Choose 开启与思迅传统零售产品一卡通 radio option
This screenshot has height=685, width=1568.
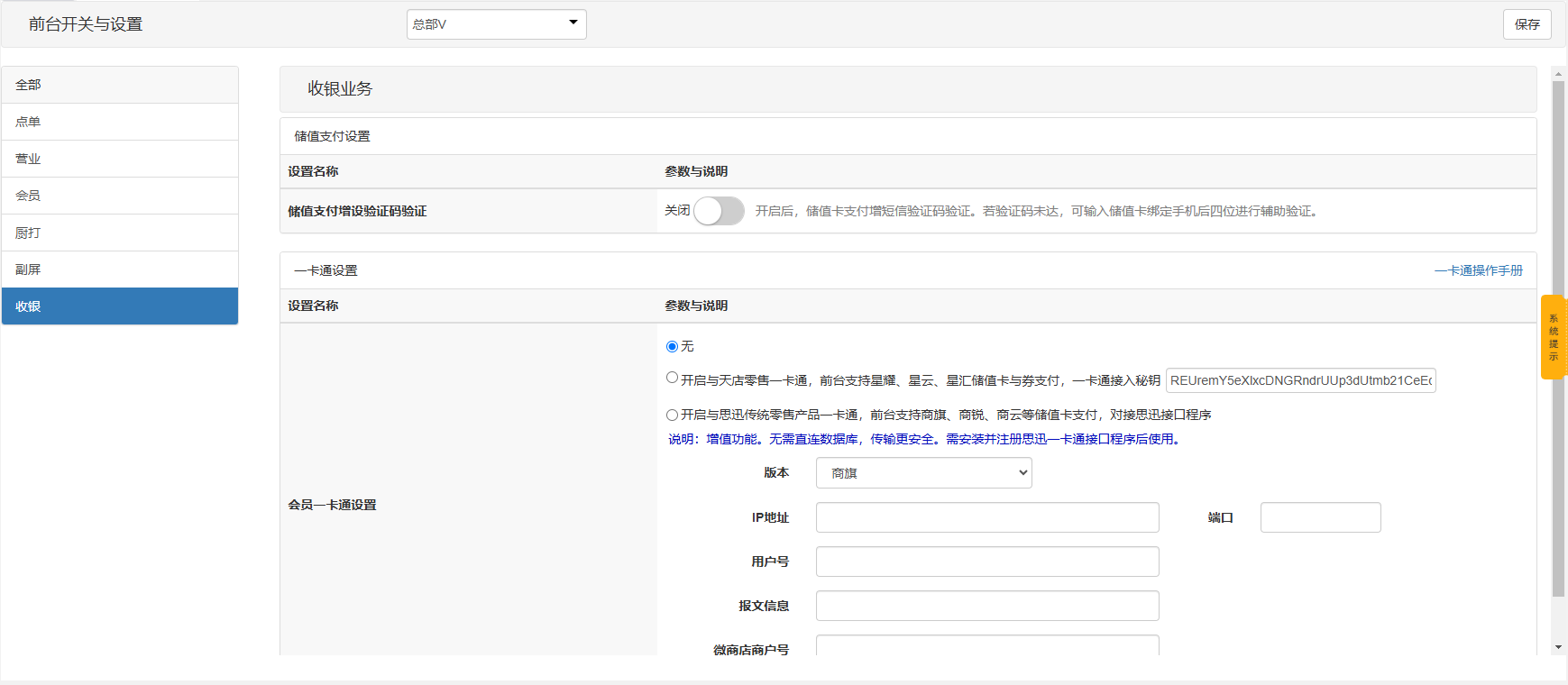click(672, 415)
